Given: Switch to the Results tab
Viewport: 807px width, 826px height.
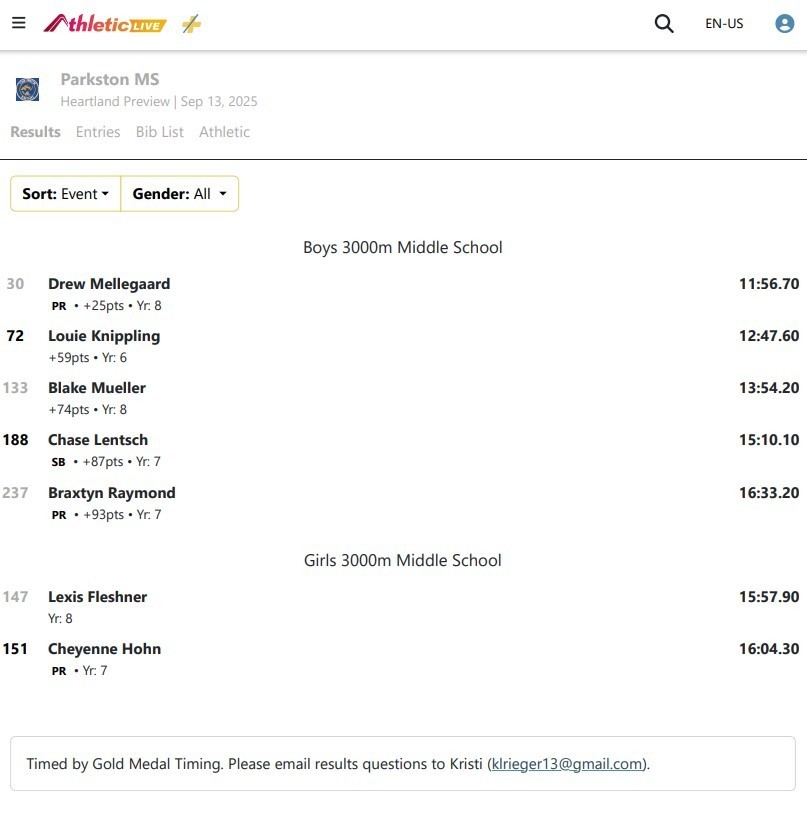Looking at the screenshot, I should pos(35,132).
